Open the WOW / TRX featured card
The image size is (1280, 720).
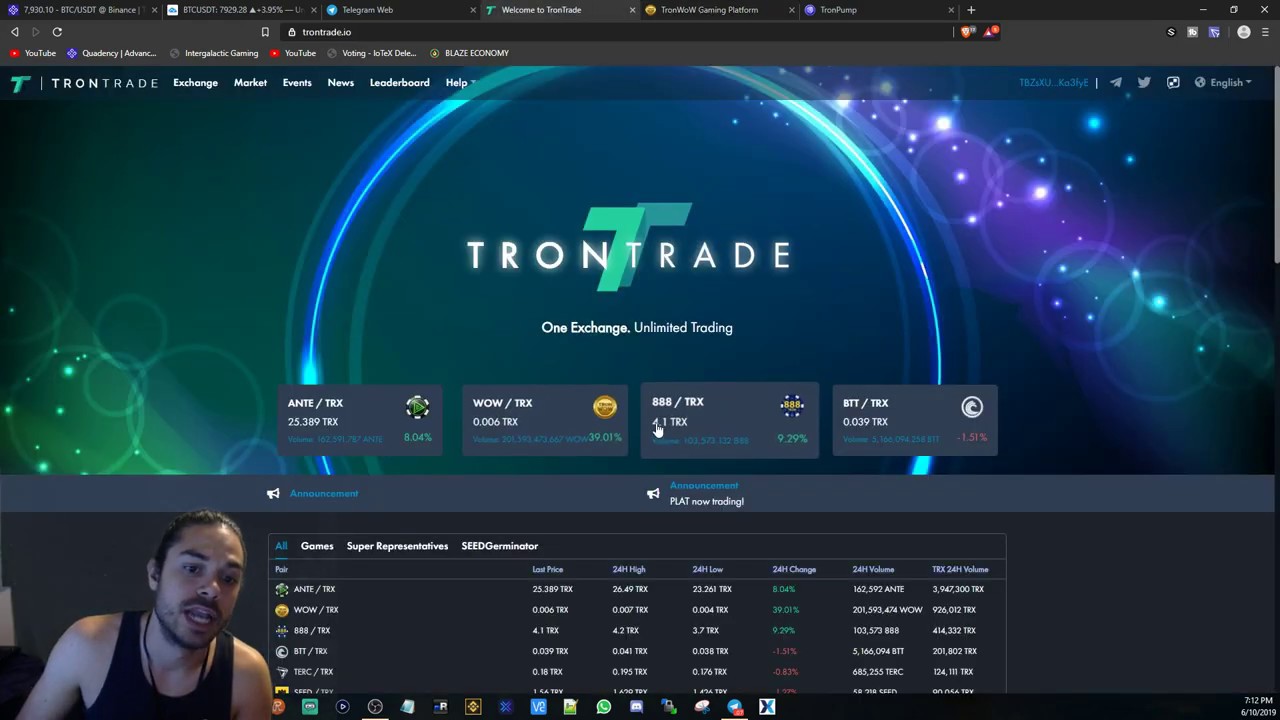545,421
